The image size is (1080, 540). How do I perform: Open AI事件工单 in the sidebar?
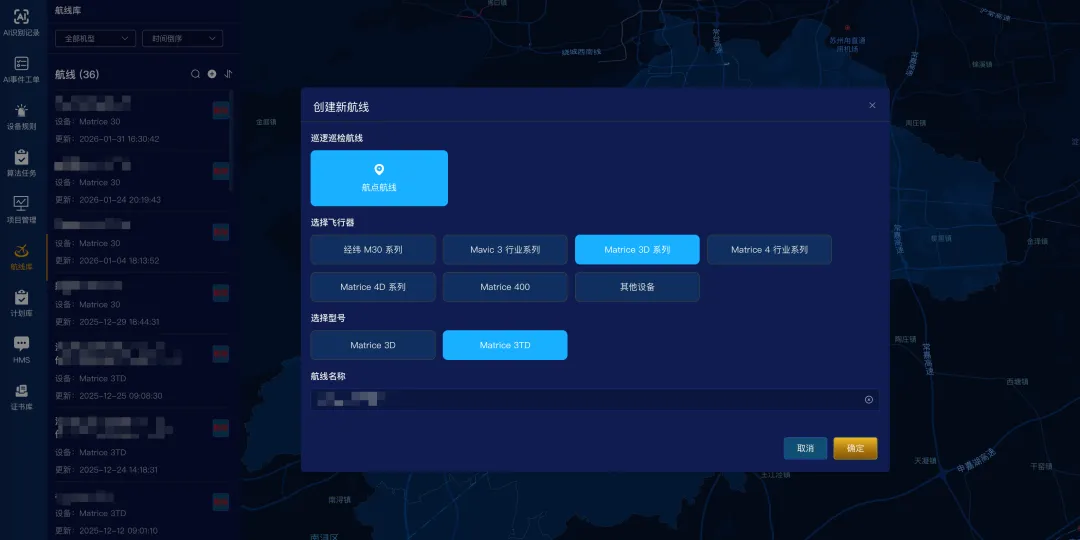[x=21, y=69]
